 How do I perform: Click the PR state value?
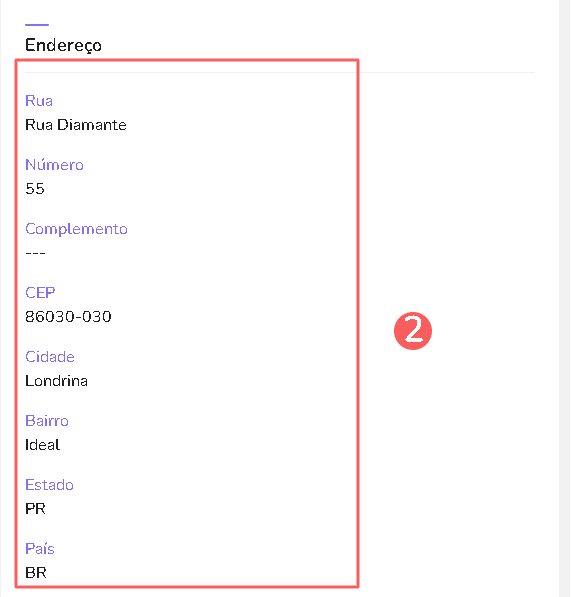click(x=35, y=509)
